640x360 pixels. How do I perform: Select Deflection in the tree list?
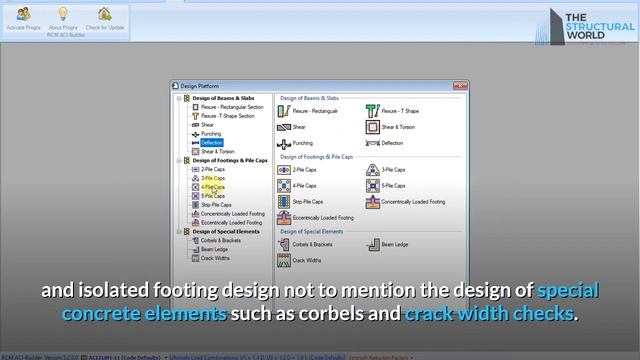211,142
